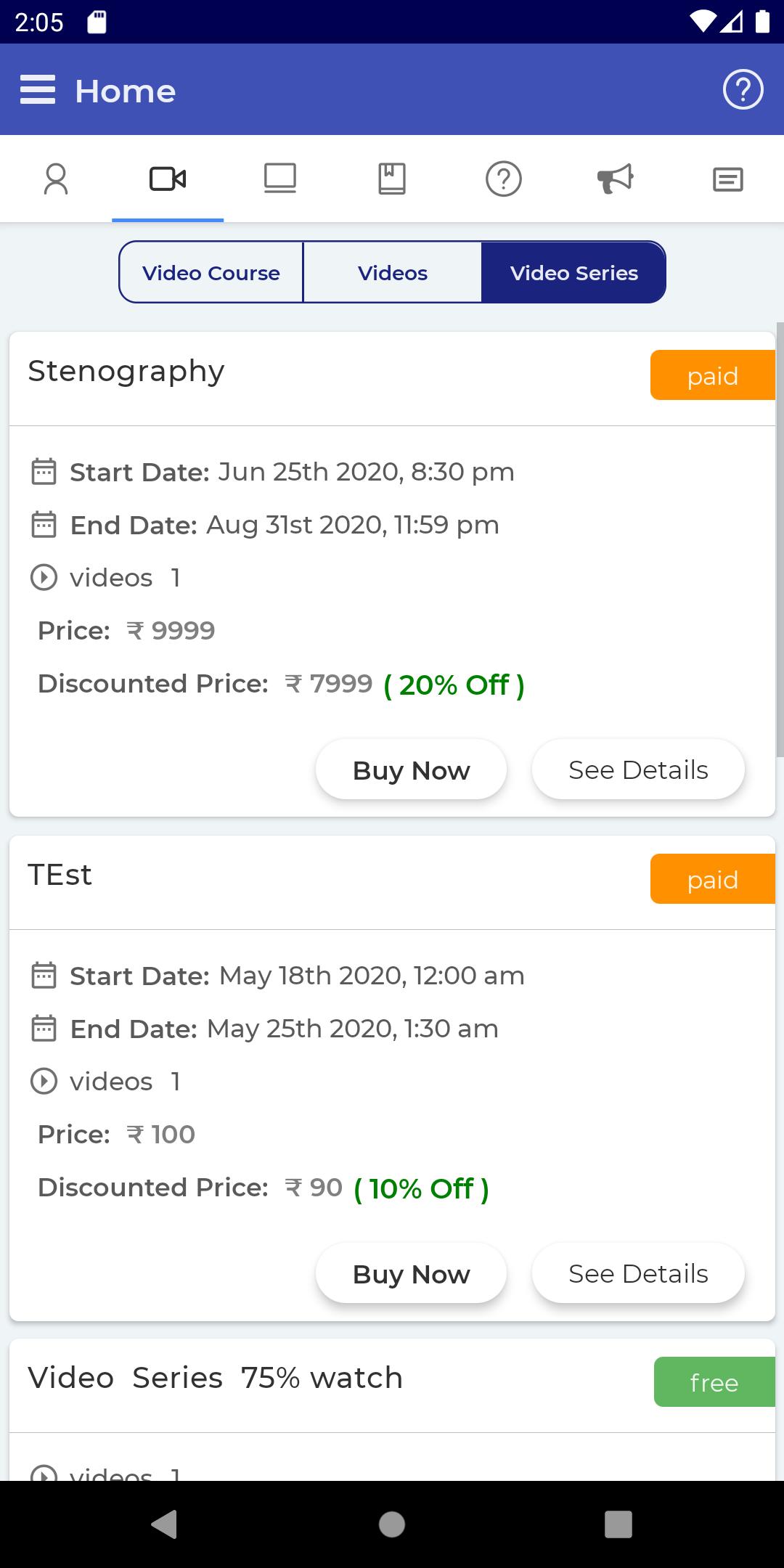Screen dimensions: 784x1568
Task: Open the laptop icon tab
Action: pyautogui.click(x=280, y=179)
